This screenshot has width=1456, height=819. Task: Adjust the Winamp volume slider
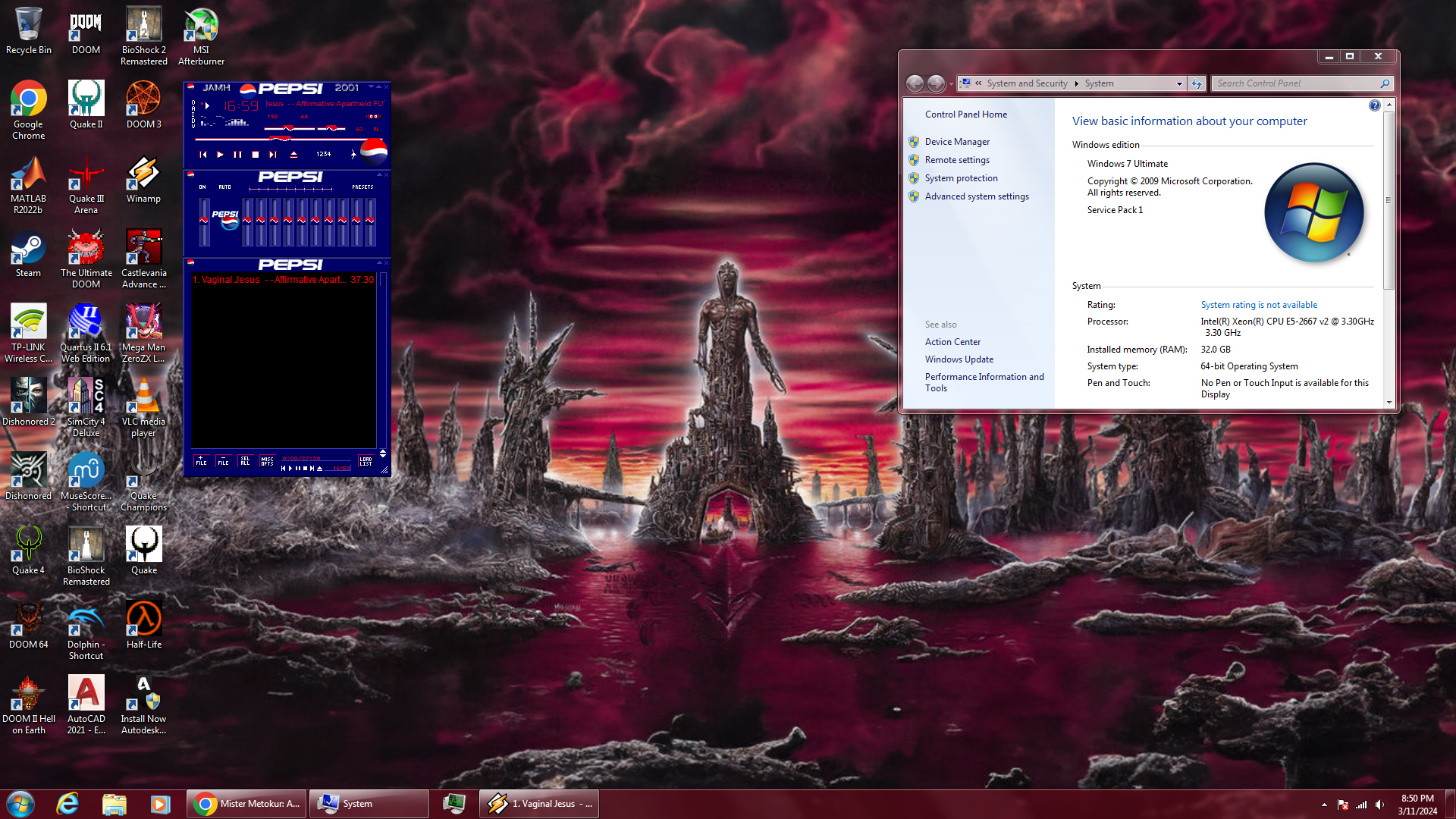pyautogui.click(x=288, y=128)
